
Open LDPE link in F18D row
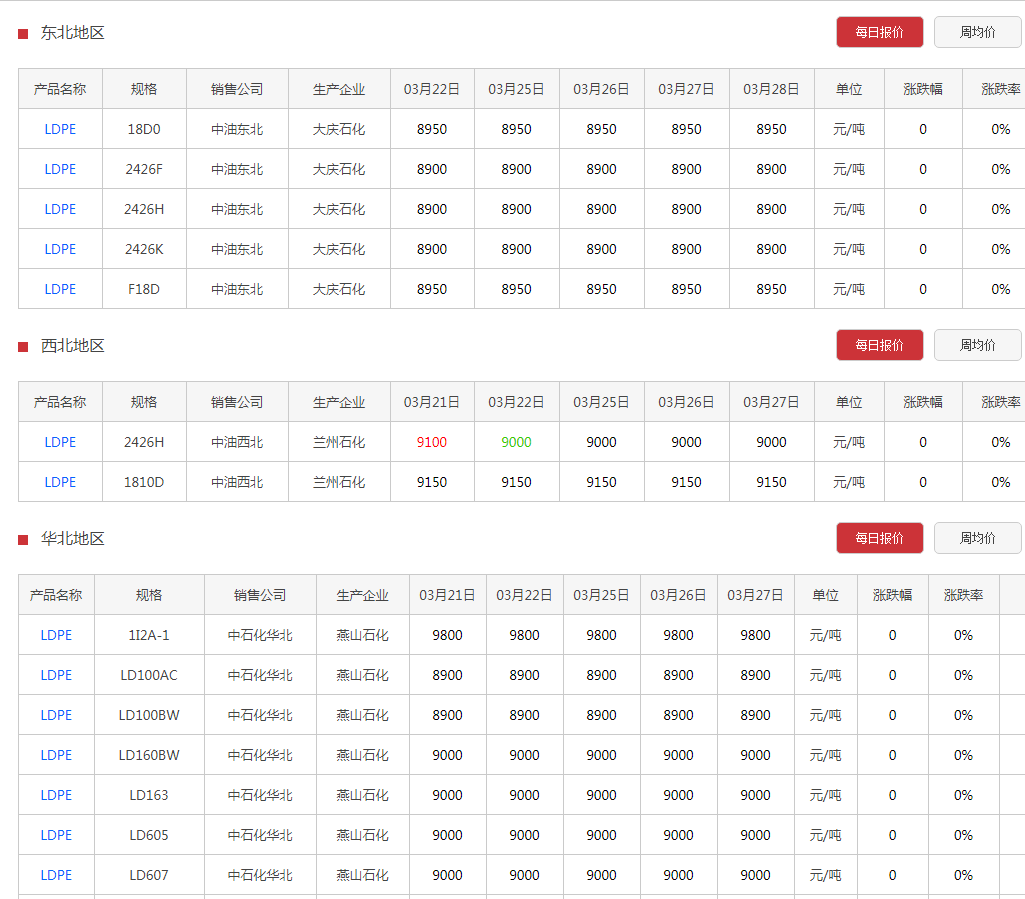(x=60, y=289)
